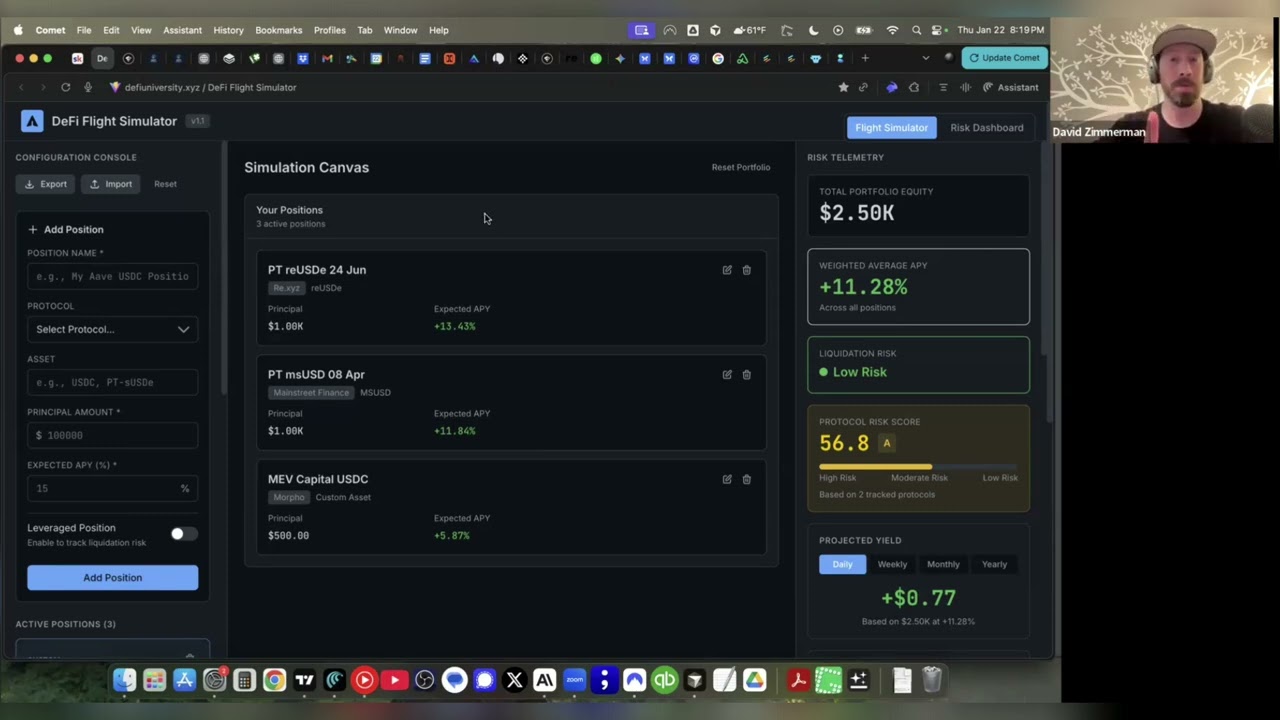The image size is (1280, 720).
Task: Open YouTube from the dock
Action: (394, 681)
